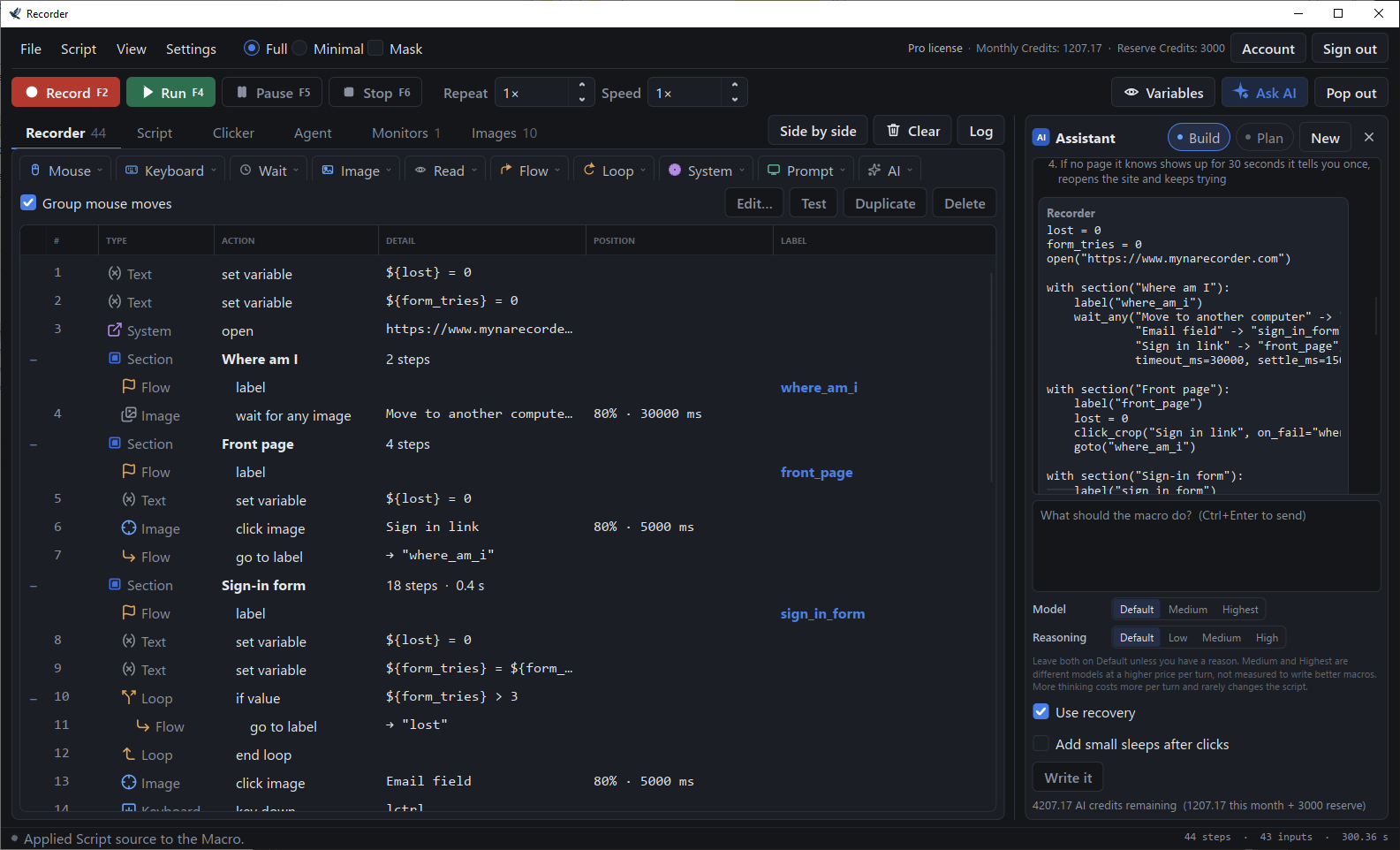The image size is (1400, 850).
Task: Stop the macro with Stop F6
Action: tap(375, 93)
